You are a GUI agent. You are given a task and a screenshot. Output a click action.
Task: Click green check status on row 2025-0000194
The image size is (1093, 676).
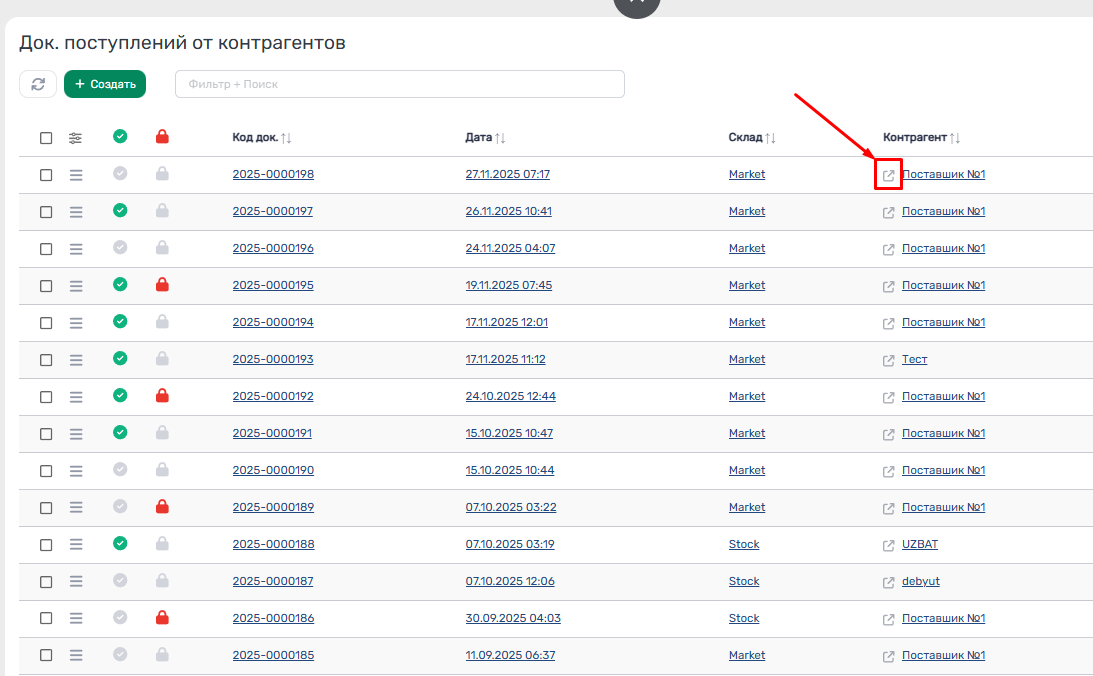click(120, 322)
